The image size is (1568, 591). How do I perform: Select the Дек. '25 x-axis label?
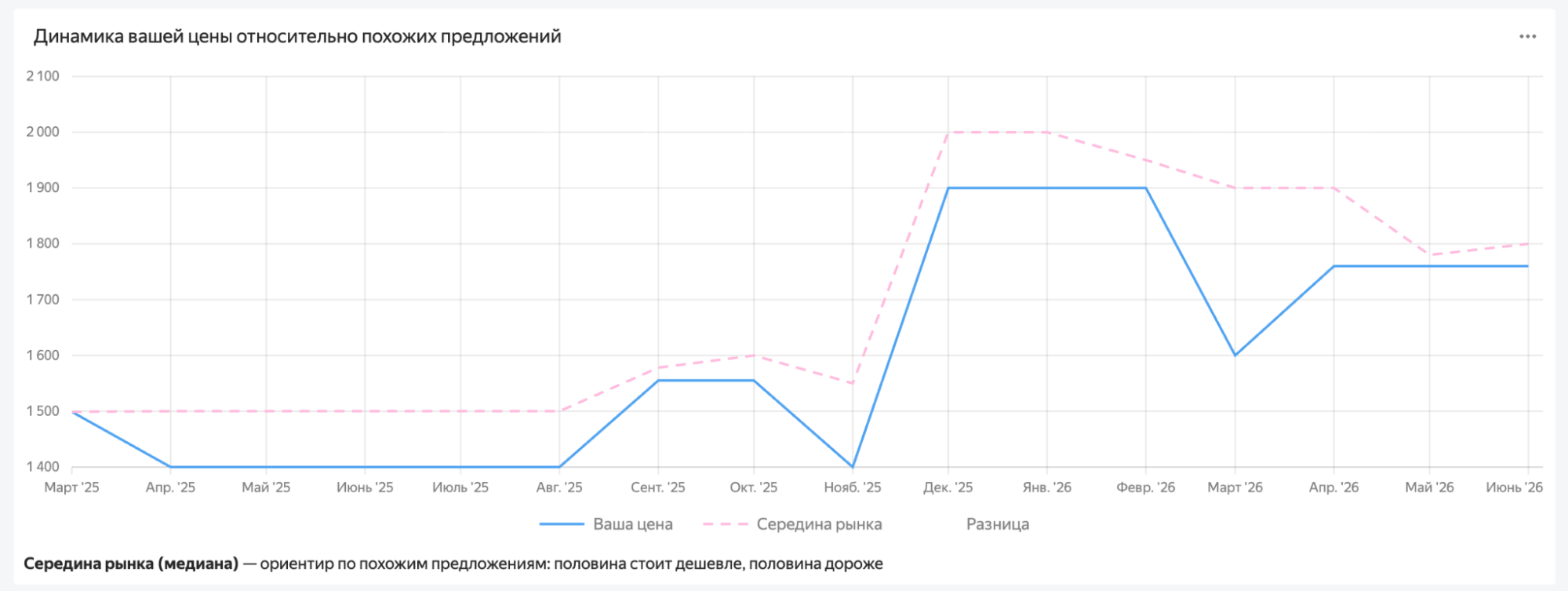[948, 487]
